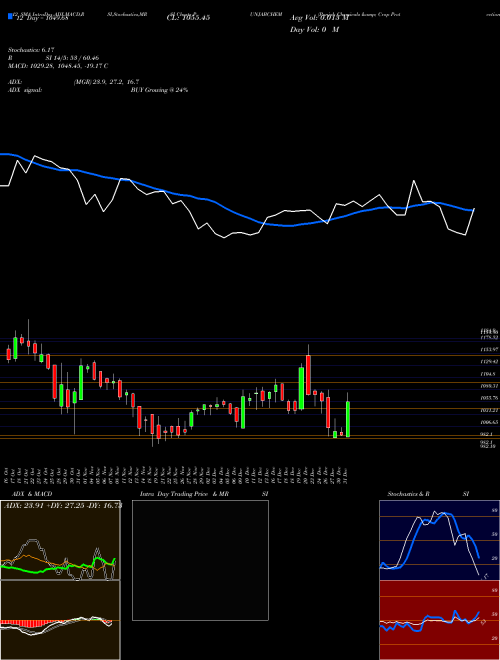
Task: Open the ADX indicator chart thumbnail
Action: coord(60,540)
